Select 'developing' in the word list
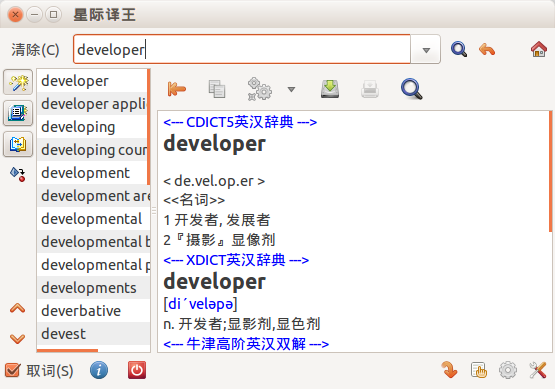 (92, 127)
